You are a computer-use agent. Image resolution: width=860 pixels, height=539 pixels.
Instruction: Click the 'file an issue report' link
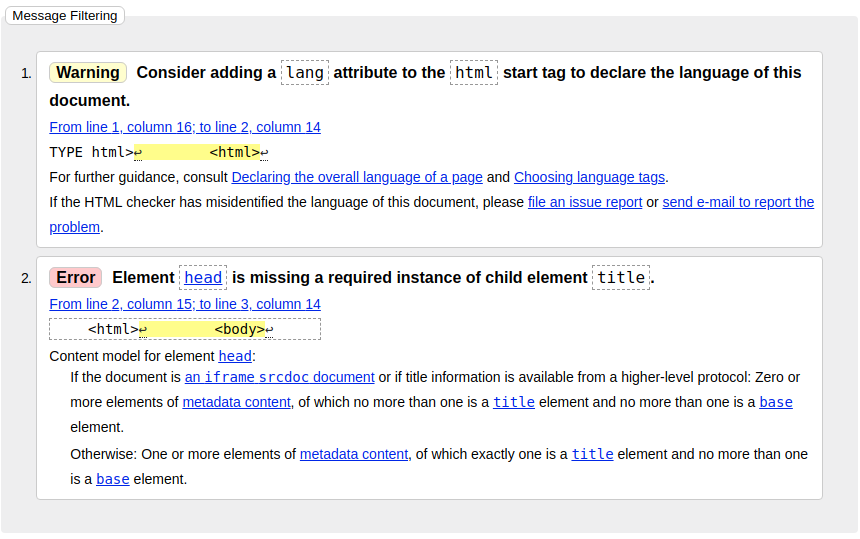point(585,202)
